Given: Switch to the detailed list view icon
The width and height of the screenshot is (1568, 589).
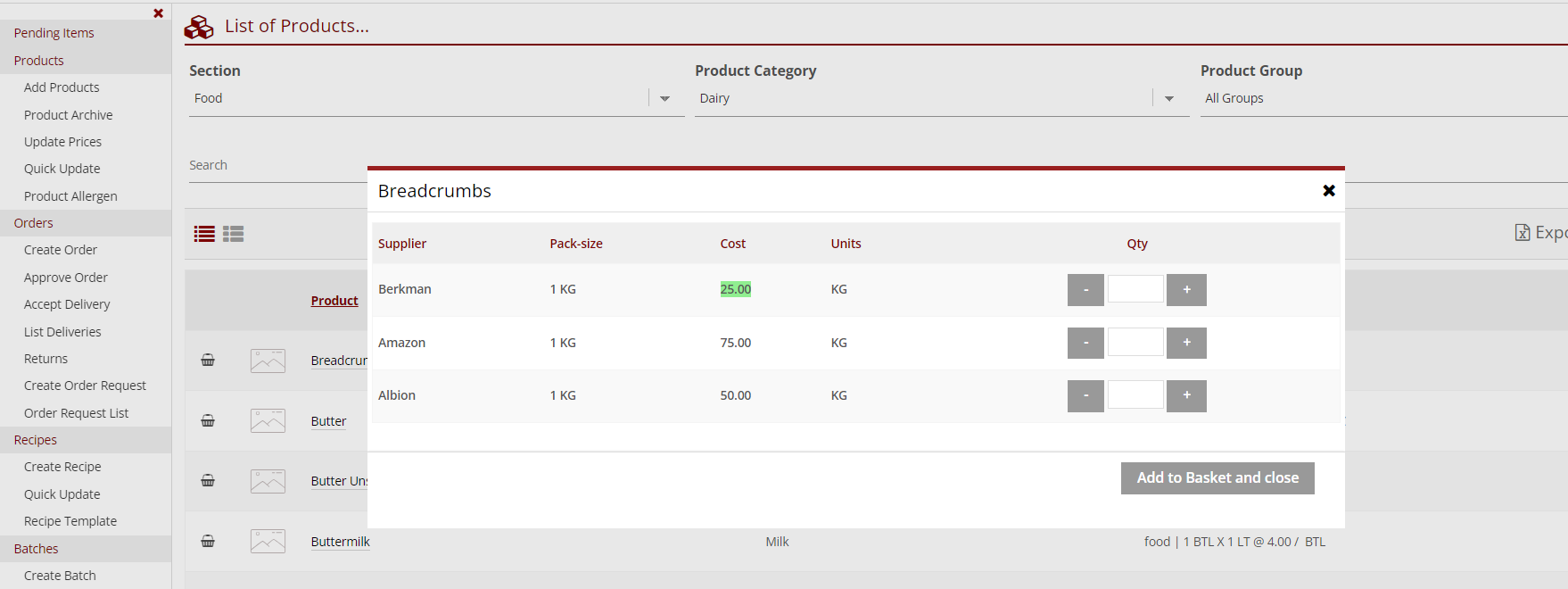Looking at the screenshot, I should [x=234, y=234].
